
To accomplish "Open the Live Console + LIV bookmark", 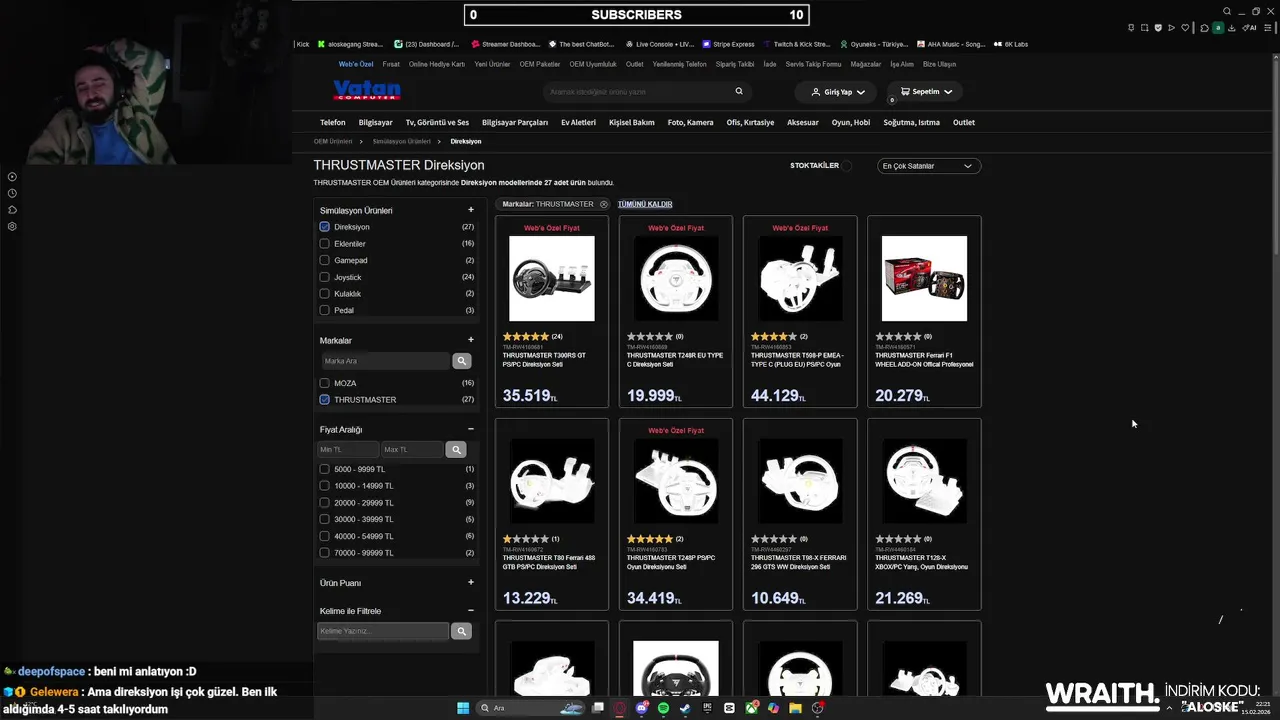I will [660, 44].
